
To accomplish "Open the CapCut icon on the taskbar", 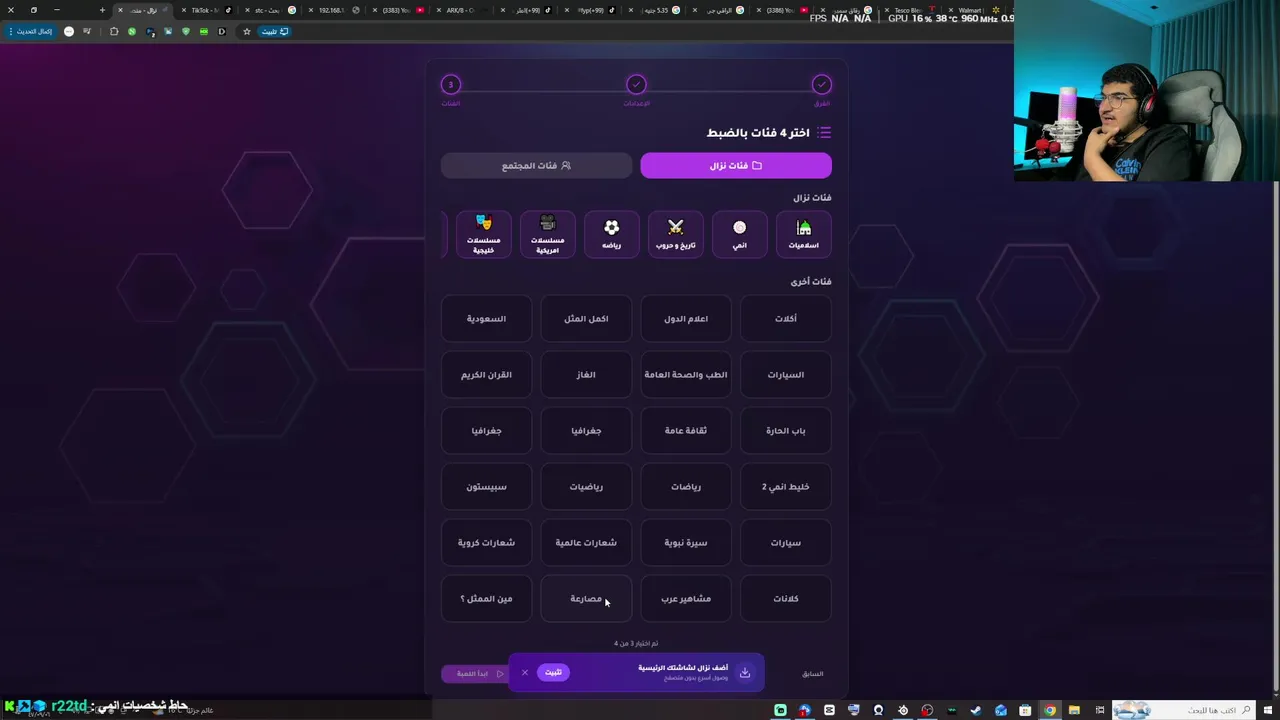I will click(x=829, y=710).
